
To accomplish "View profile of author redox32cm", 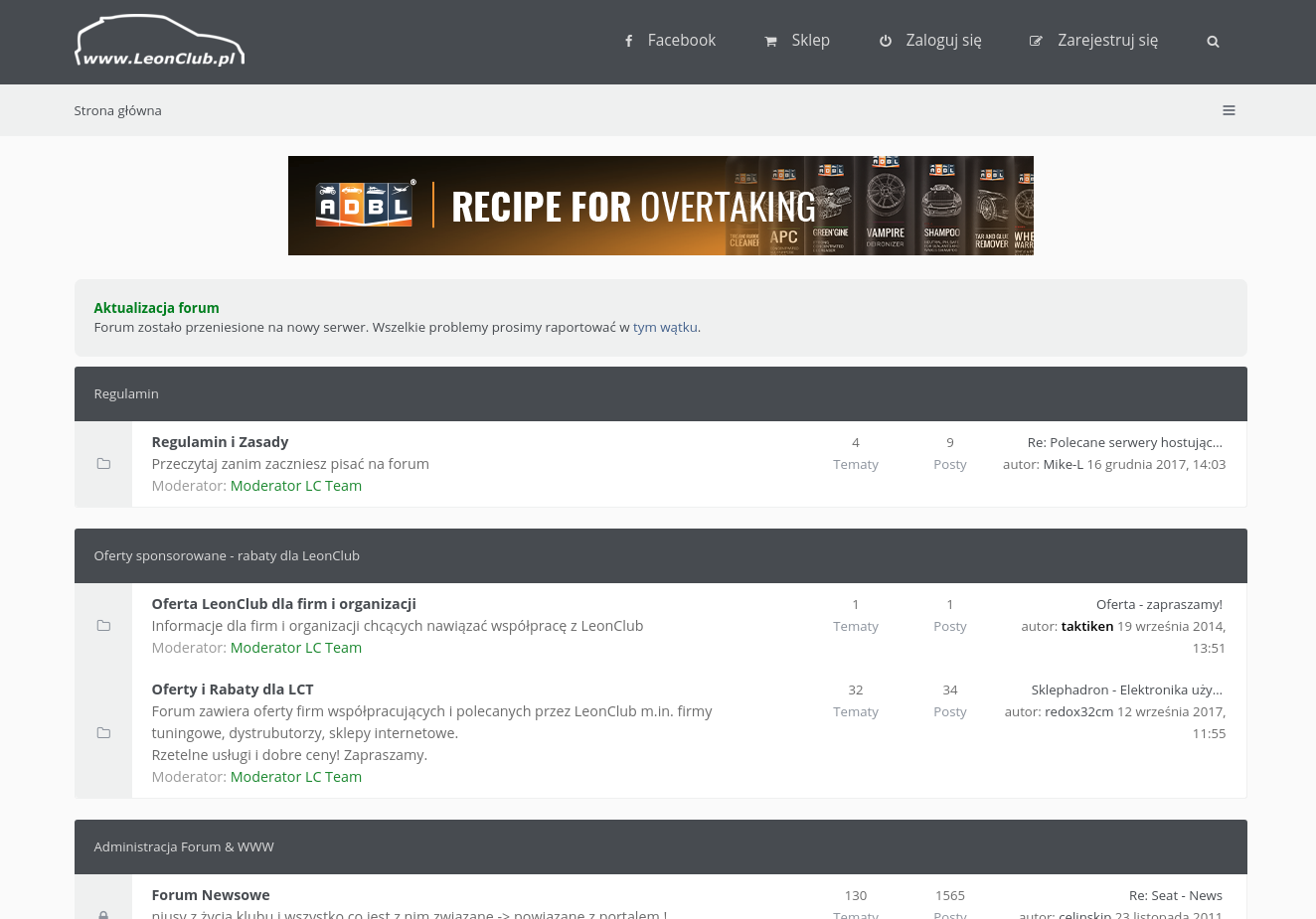I will pos(1078,711).
